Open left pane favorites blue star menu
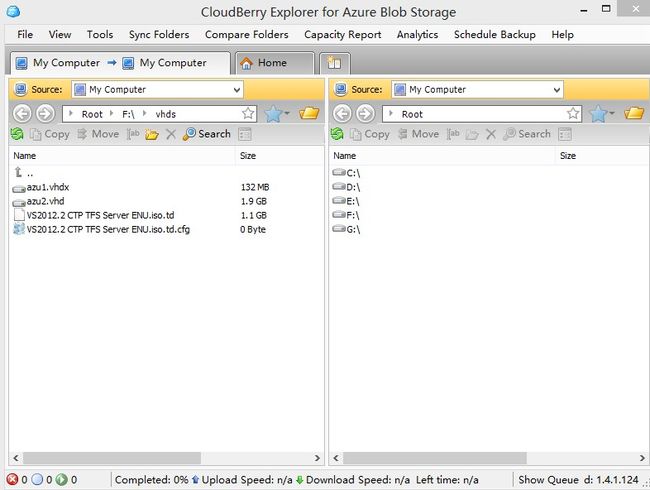This screenshot has height=490, width=650. pos(276,114)
